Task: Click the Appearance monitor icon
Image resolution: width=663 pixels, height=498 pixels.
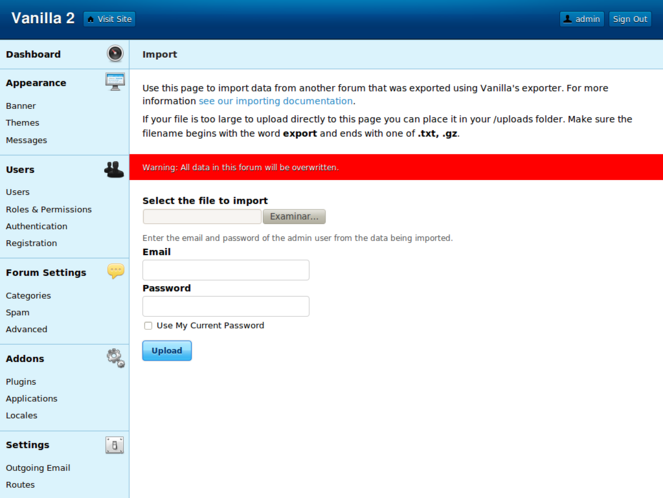Action: point(115,82)
